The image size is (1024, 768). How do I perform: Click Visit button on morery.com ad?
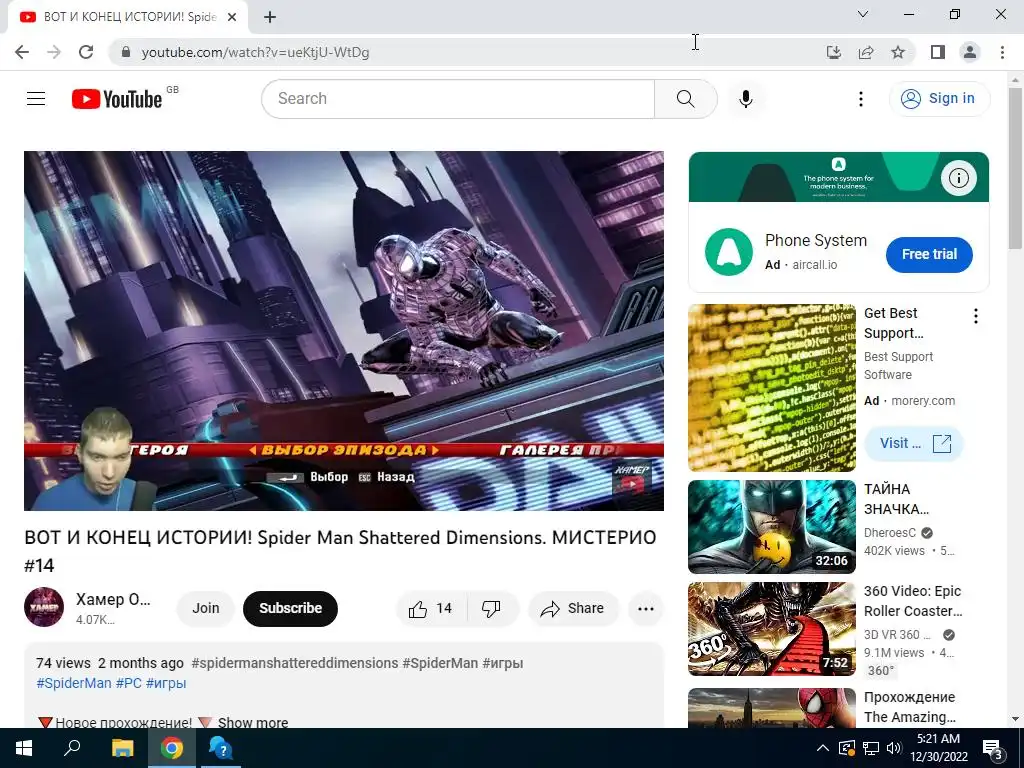click(914, 443)
